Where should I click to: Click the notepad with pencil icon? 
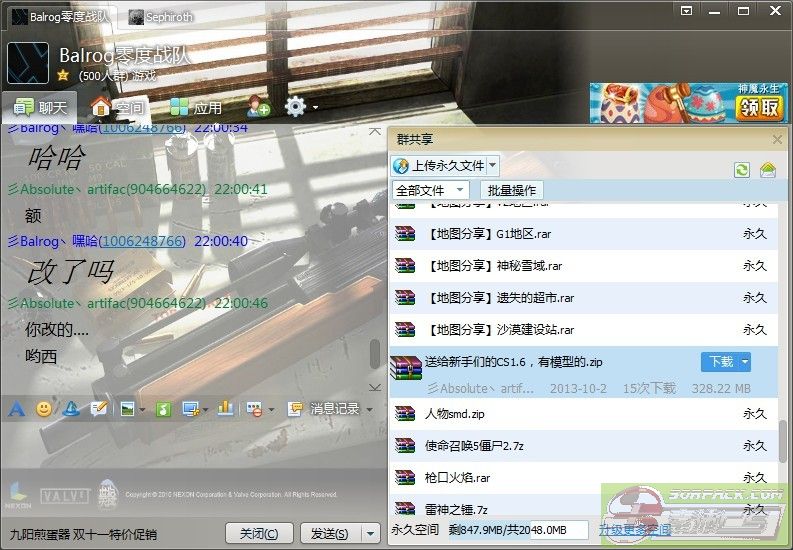coord(99,409)
